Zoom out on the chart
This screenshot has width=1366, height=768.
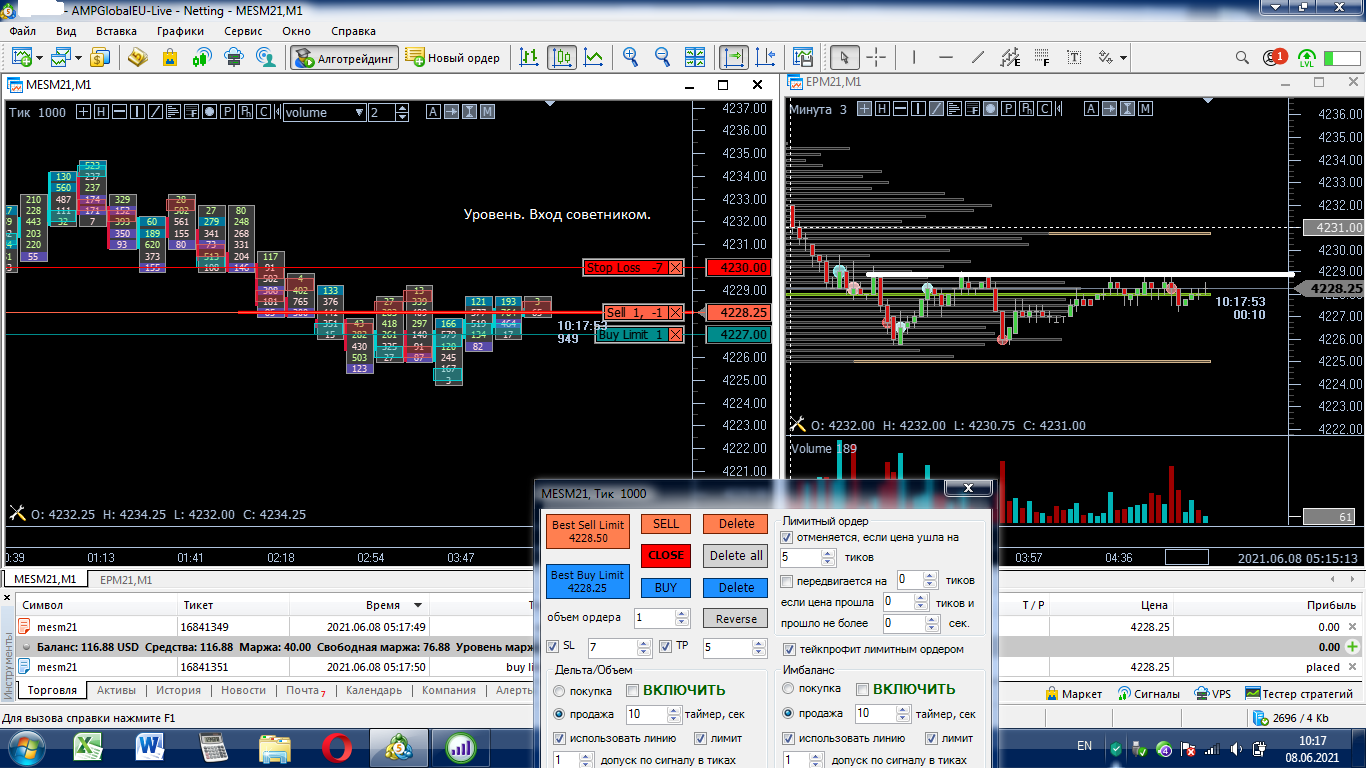click(663, 57)
